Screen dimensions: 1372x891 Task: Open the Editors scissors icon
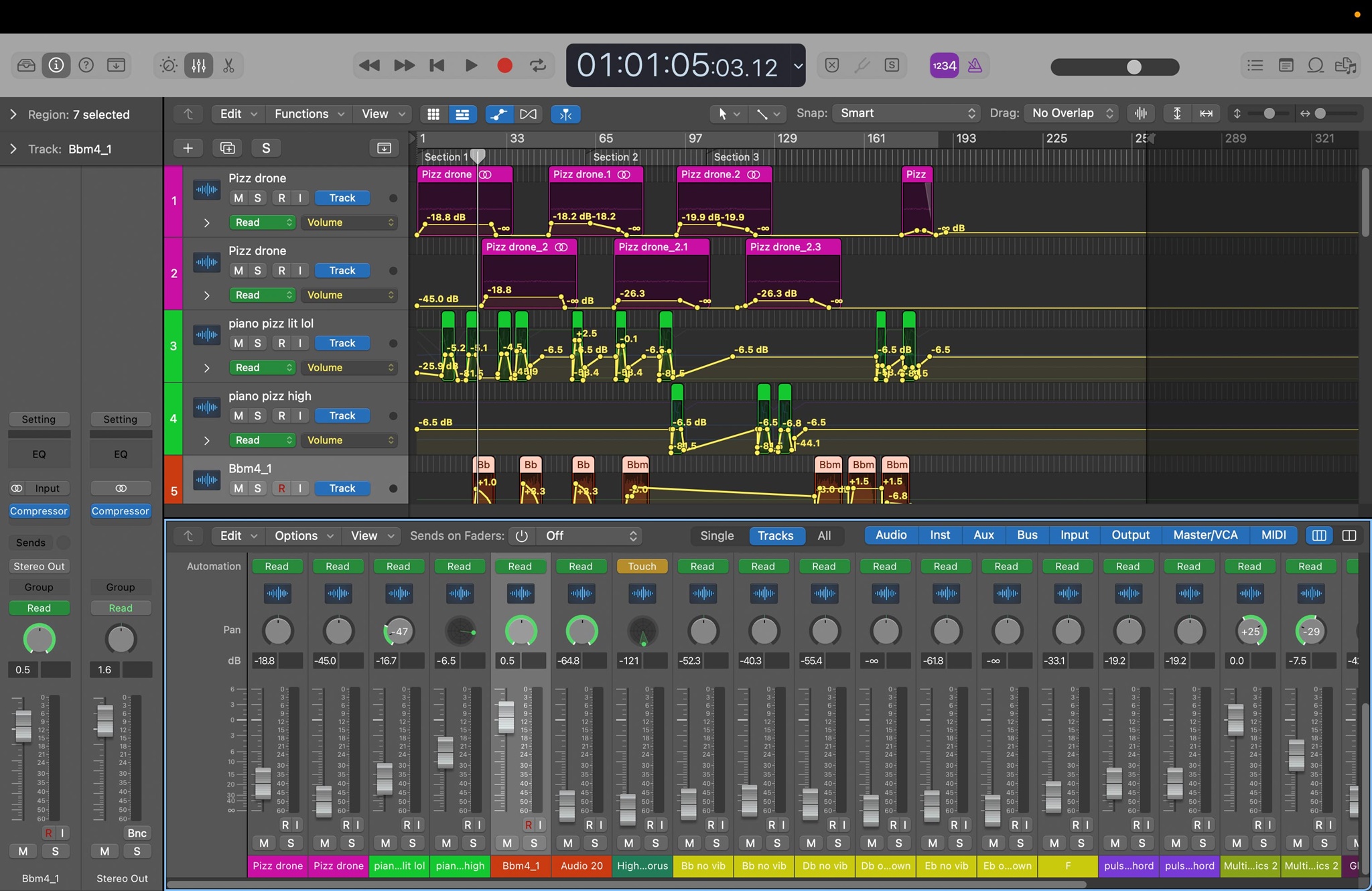click(x=228, y=65)
